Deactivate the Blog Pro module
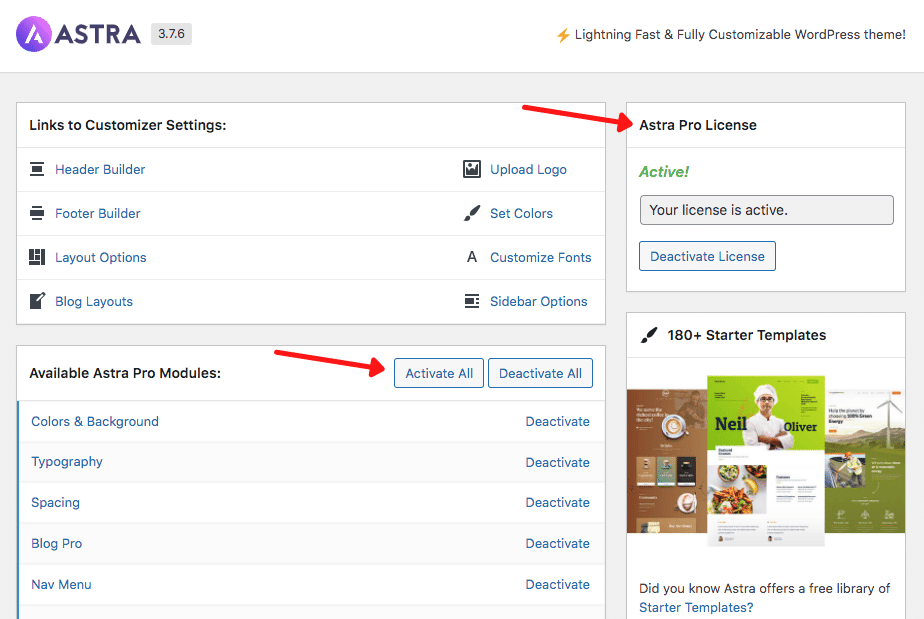 pyautogui.click(x=557, y=544)
